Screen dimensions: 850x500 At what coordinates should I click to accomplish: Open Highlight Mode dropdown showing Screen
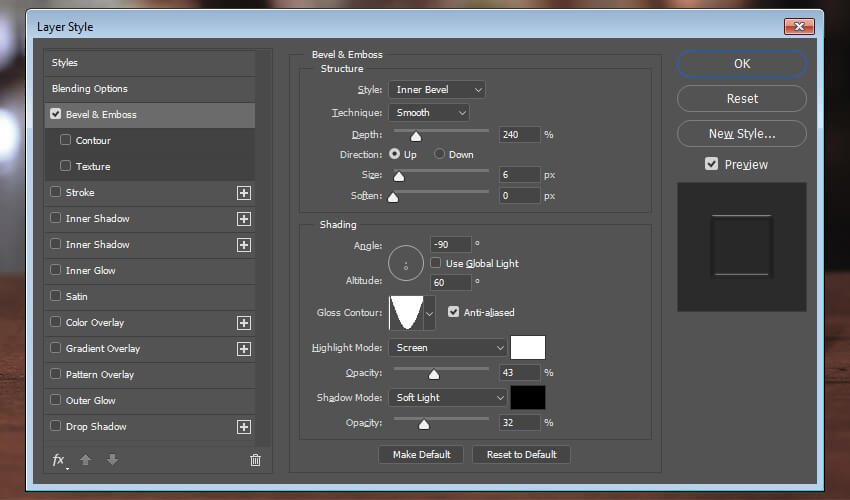[x=447, y=348]
